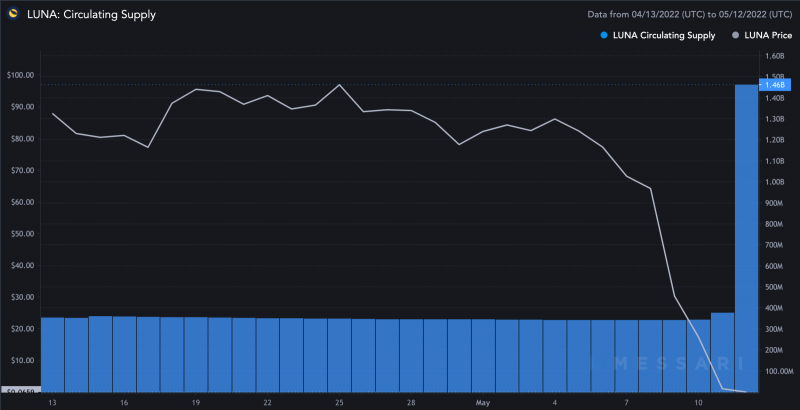Click the $50.00 label on the price axis
The image size is (800, 410).
click(20, 234)
